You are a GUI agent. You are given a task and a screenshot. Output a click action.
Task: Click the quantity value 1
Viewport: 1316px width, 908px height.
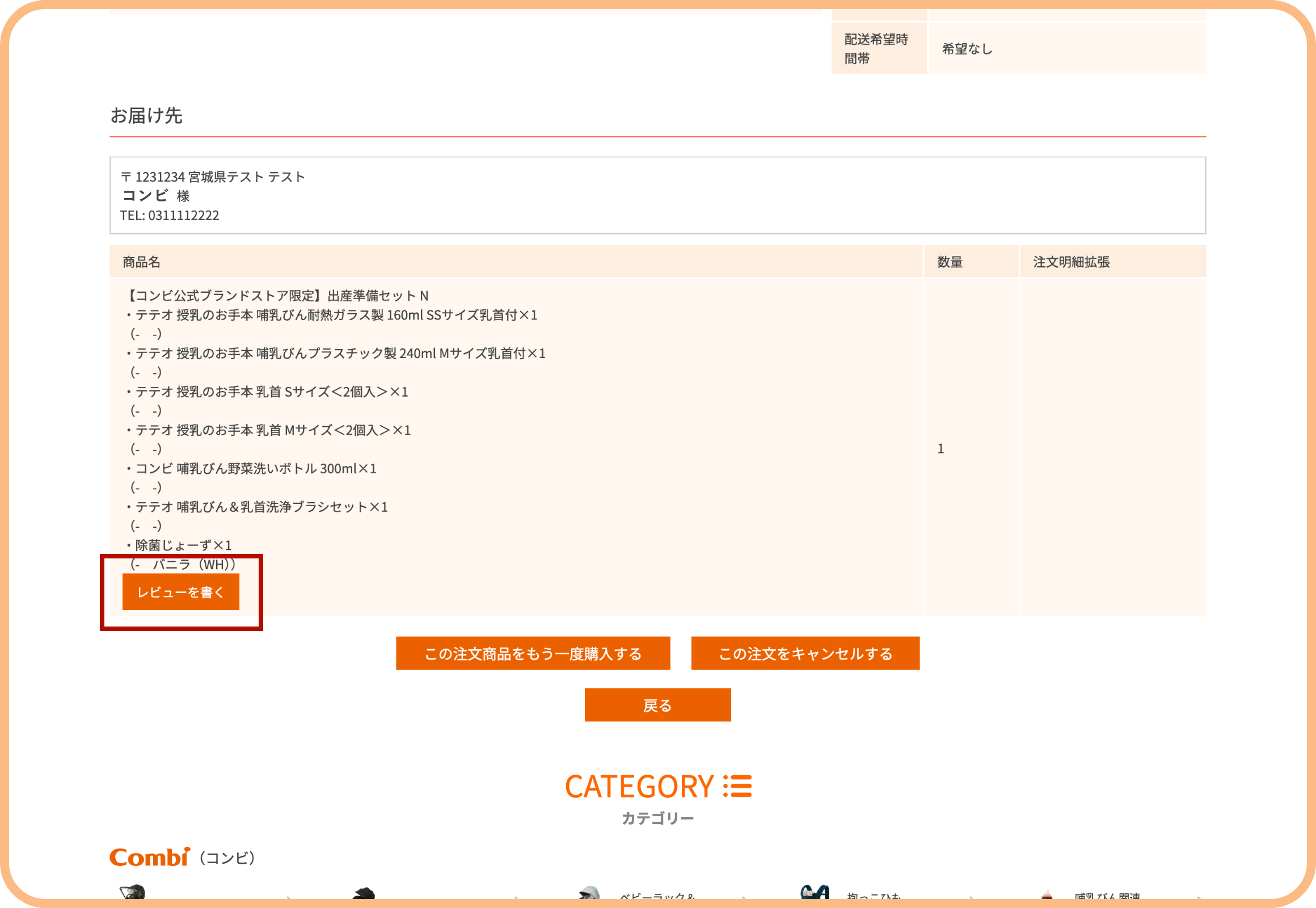pyautogui.click(x=940, y=449)
